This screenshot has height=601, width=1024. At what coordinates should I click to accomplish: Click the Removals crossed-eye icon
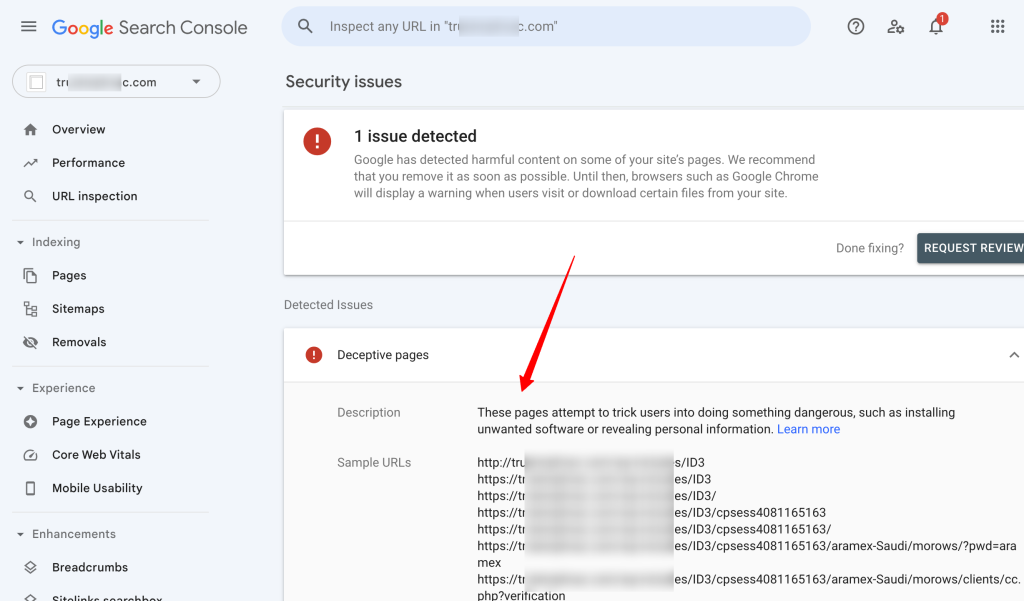30,342
